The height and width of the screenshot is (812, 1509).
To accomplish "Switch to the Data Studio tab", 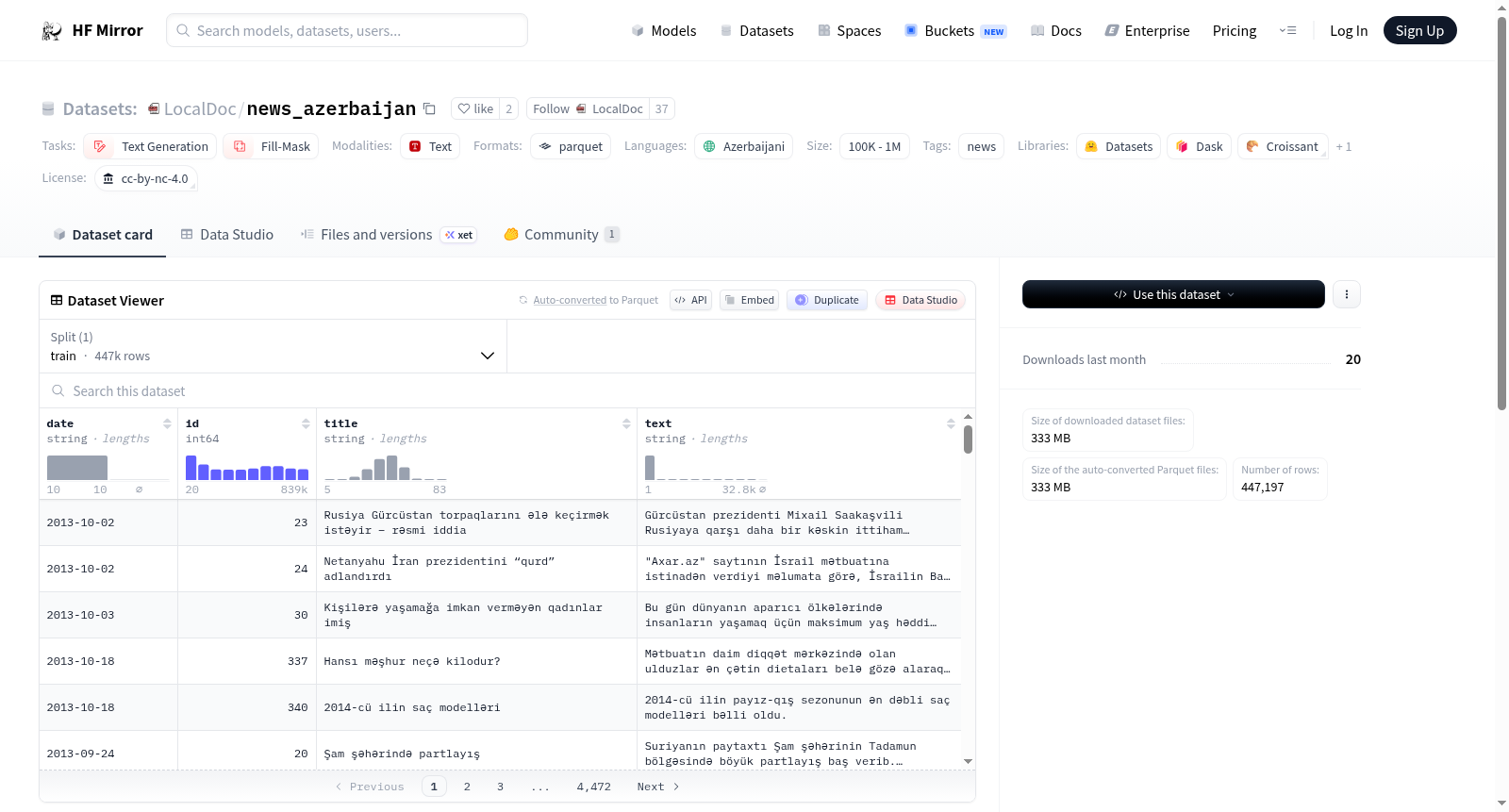I will 227,235.
